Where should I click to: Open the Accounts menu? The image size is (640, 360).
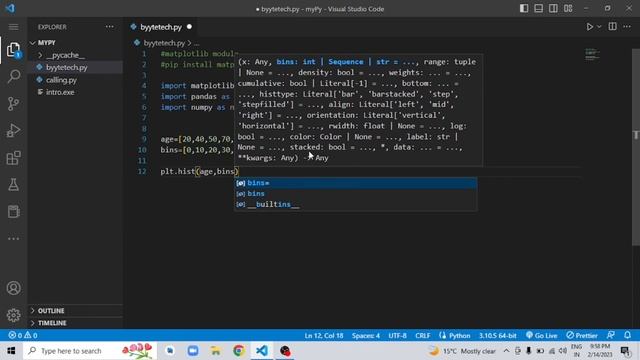pos(13,288)
